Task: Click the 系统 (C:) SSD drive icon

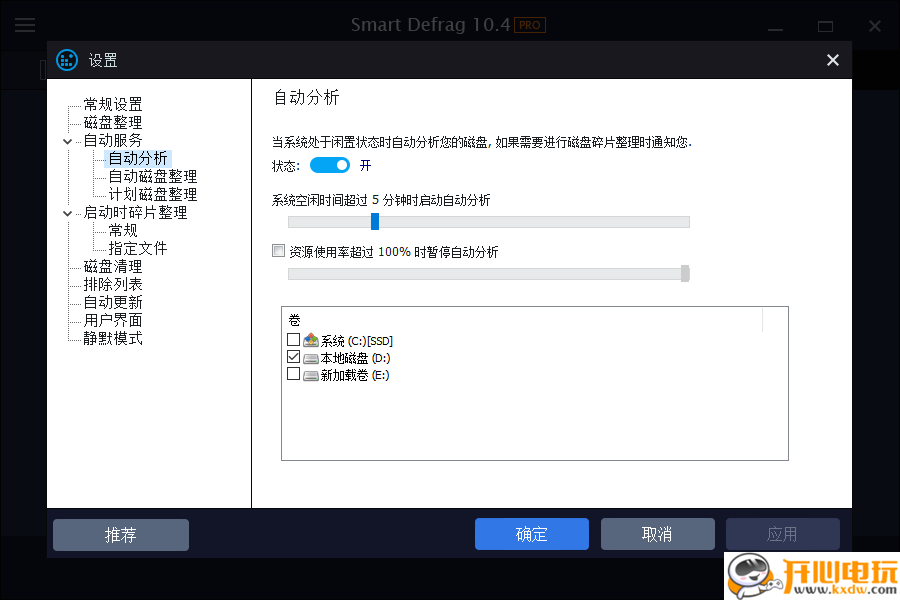Action: [x=310, y=340]
